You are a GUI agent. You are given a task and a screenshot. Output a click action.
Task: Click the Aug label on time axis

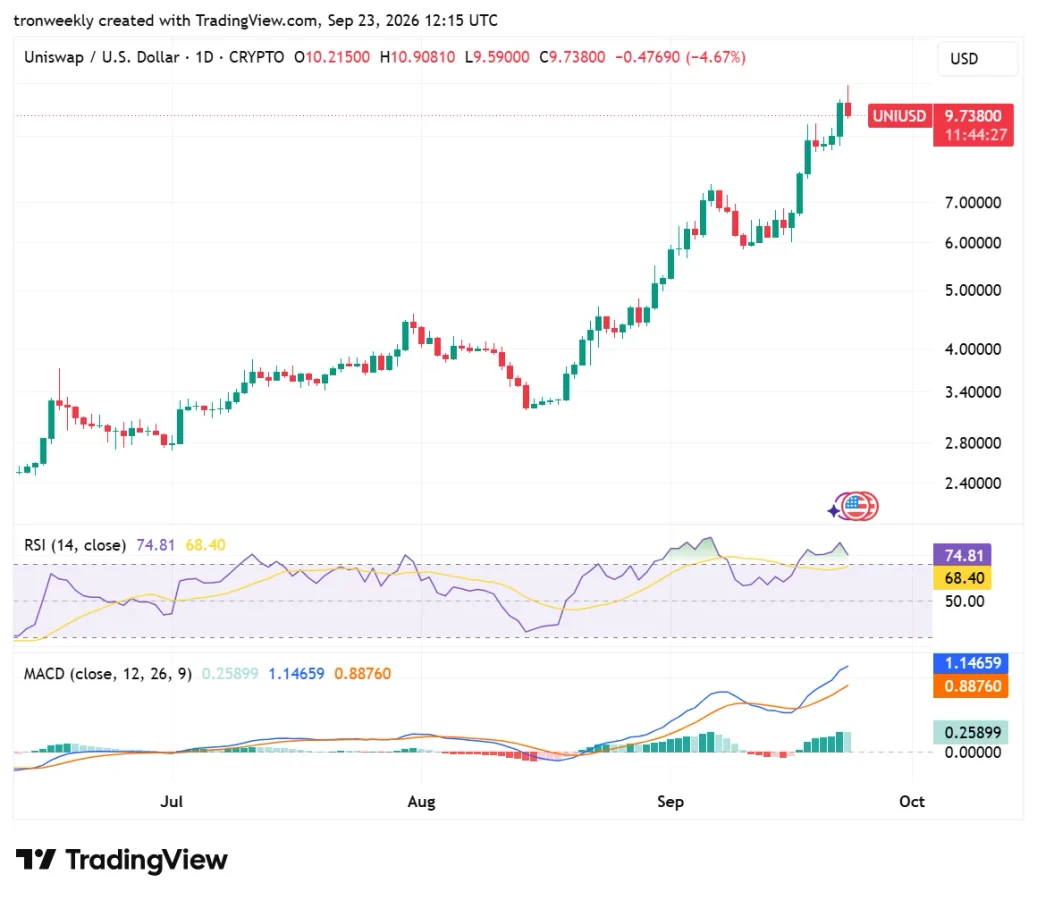[421, 801]
